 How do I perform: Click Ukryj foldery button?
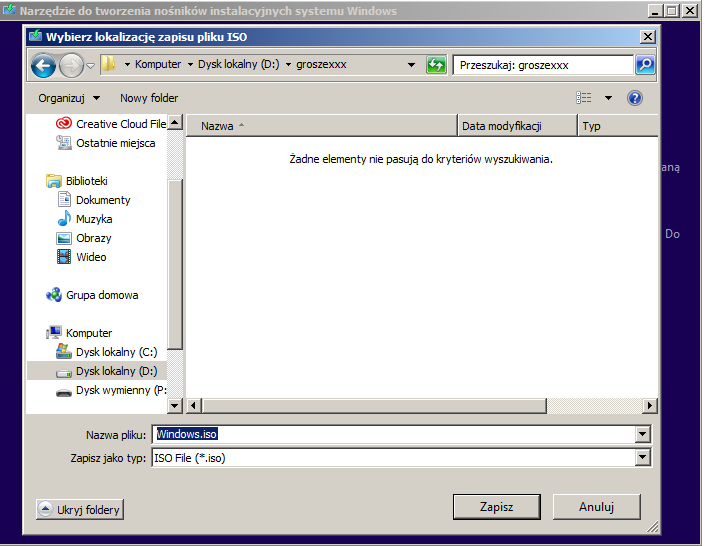click(x=80, y=509)
